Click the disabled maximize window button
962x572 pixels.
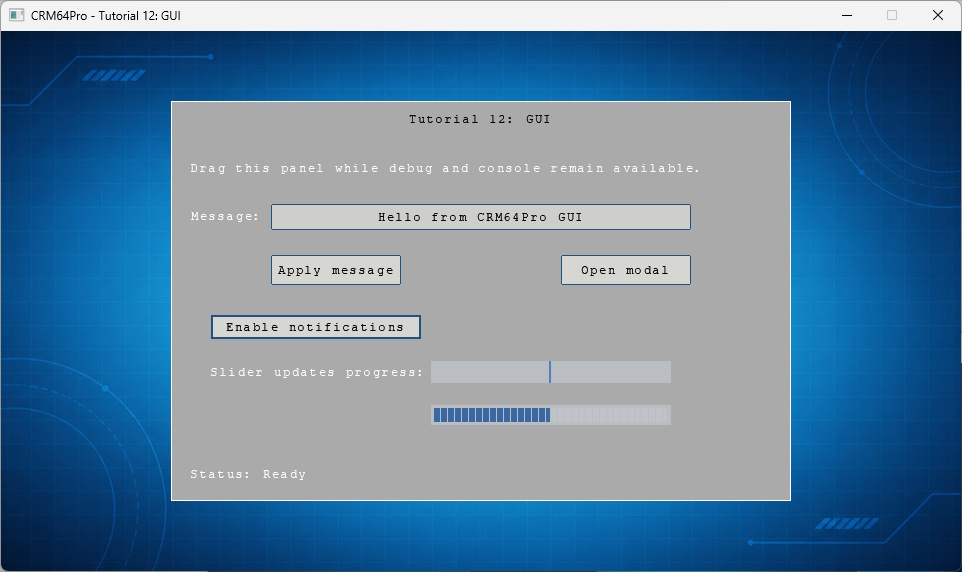(x=892, y=15)
